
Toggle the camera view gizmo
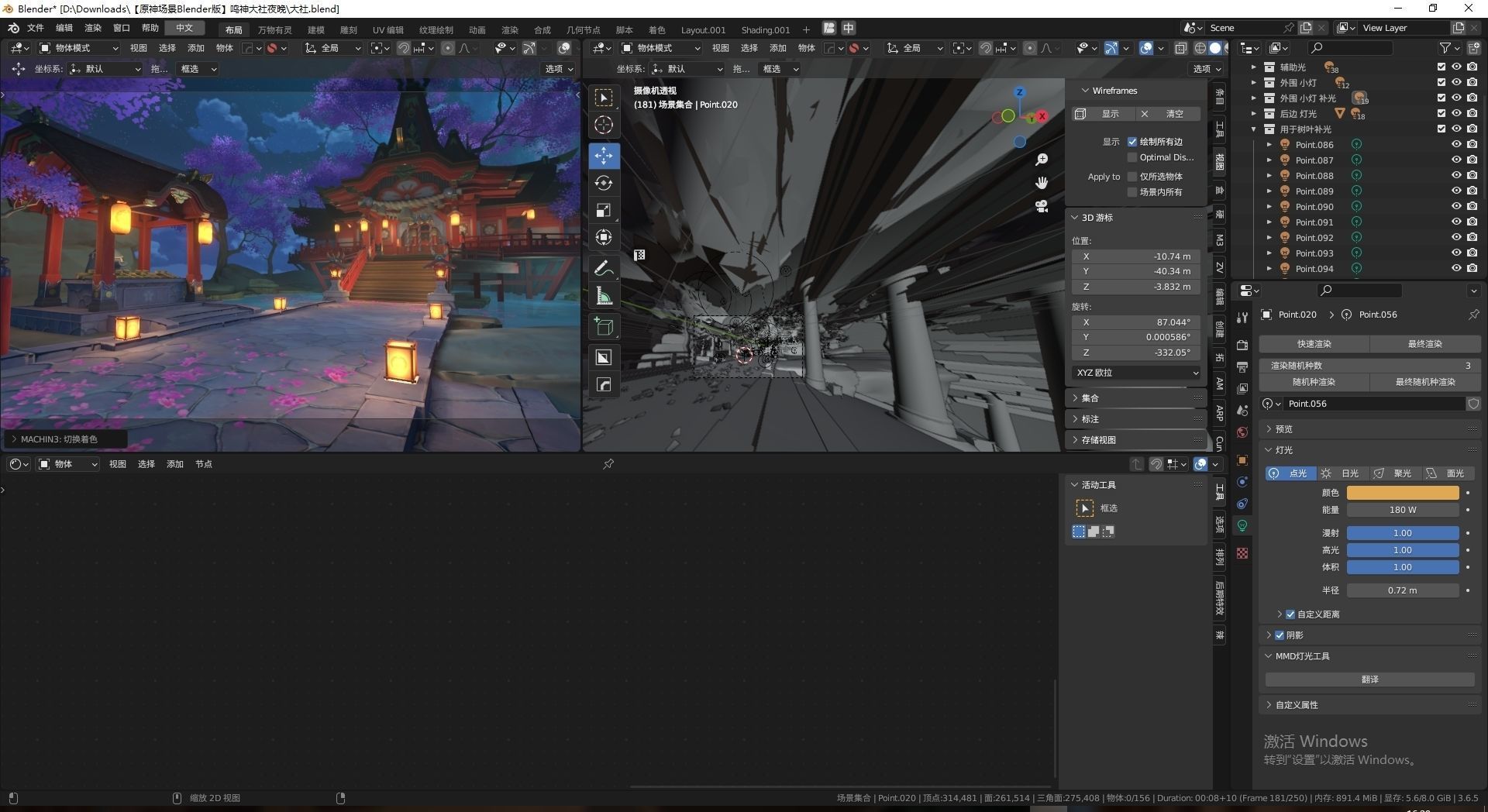1042,206
